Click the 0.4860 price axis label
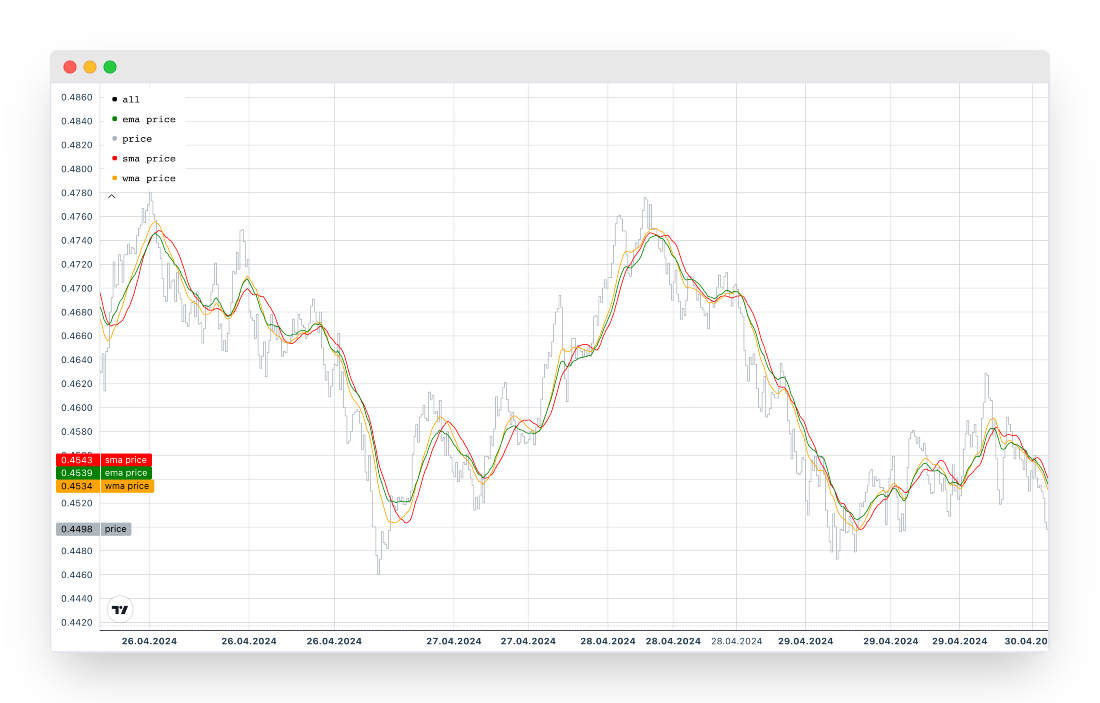Image resolution: width=1100 pixels, height=703 pixels. pos(77,97)
